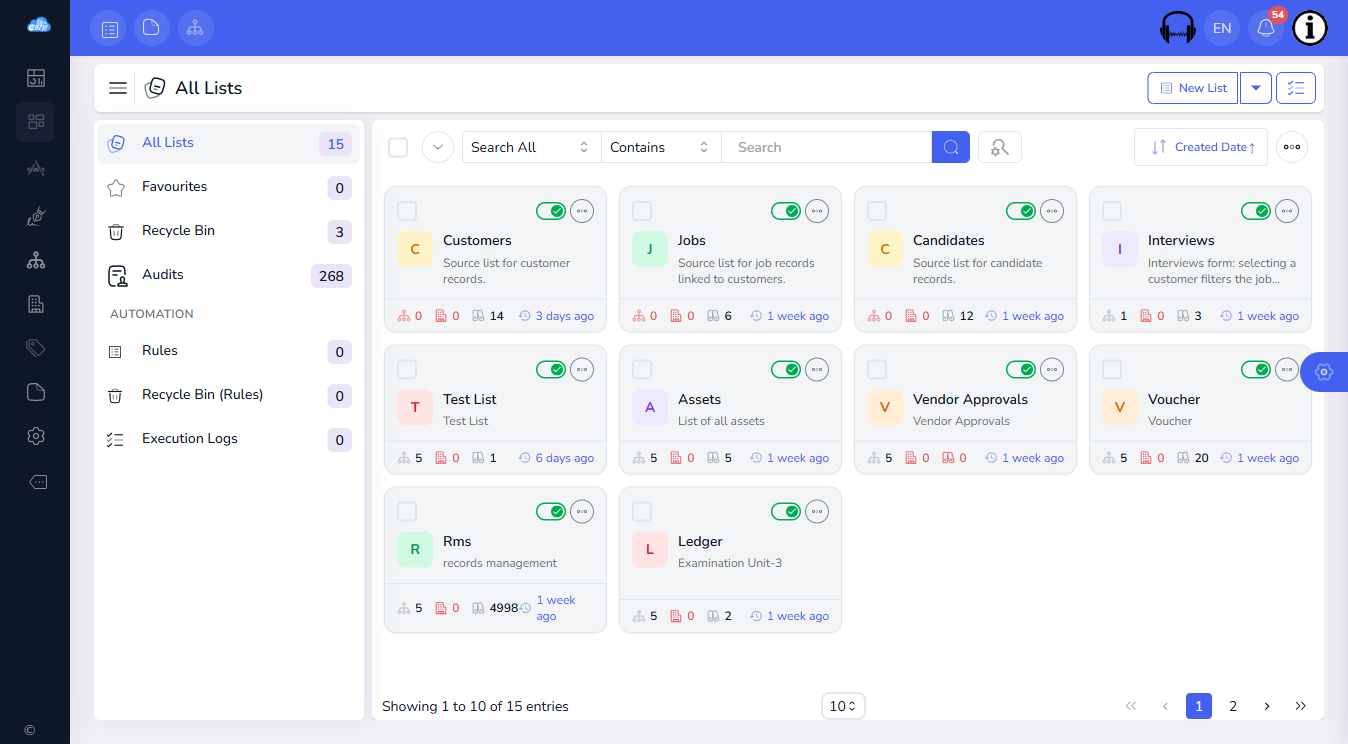Check the Jobs card checkbox
The image size is (1348, 744).
[x=642, y=211]
